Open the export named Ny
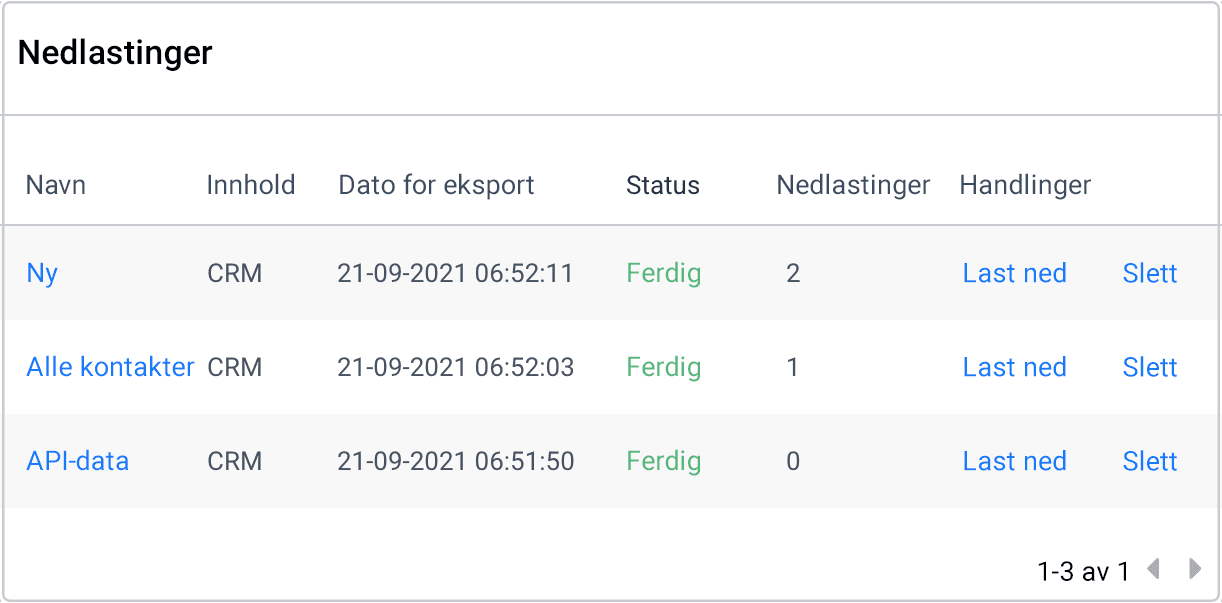This screenshot has height=603, width=1222. point(42,273)
